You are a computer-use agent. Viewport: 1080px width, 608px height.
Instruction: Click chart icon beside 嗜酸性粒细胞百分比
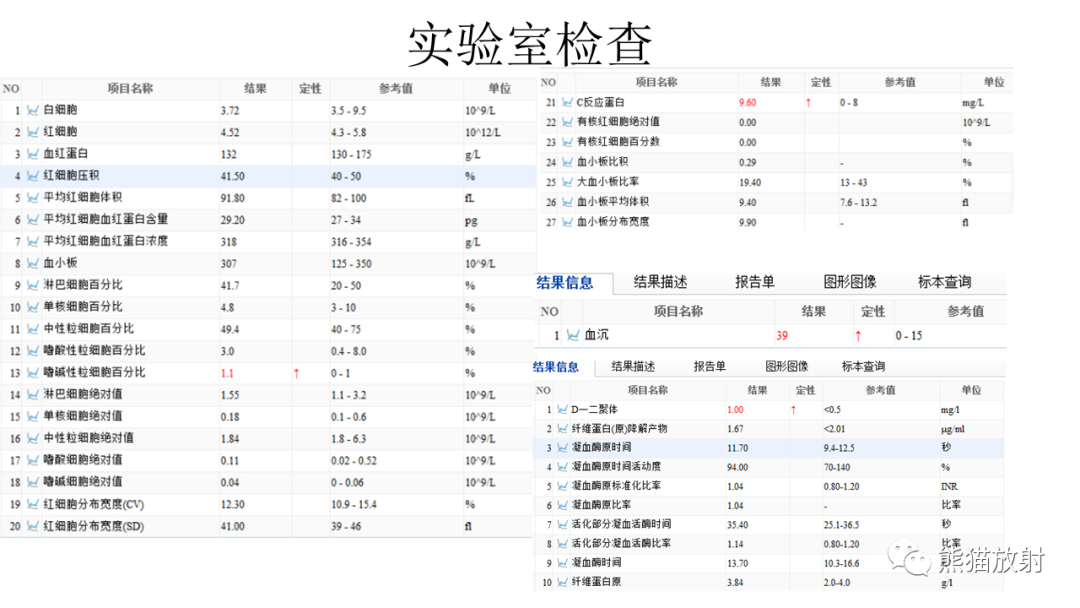[x=32, y=350]
